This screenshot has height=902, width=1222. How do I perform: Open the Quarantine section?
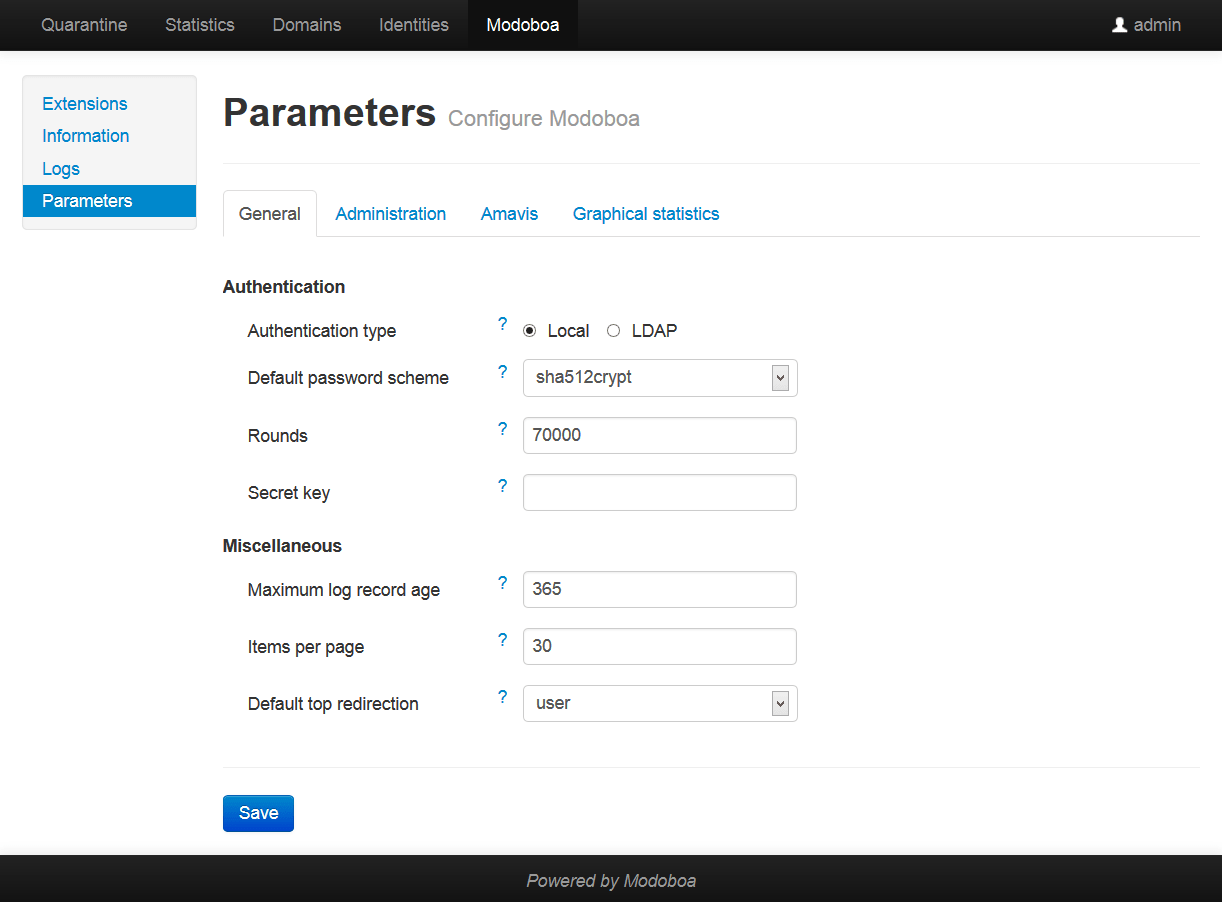click(x=84, y=25)
